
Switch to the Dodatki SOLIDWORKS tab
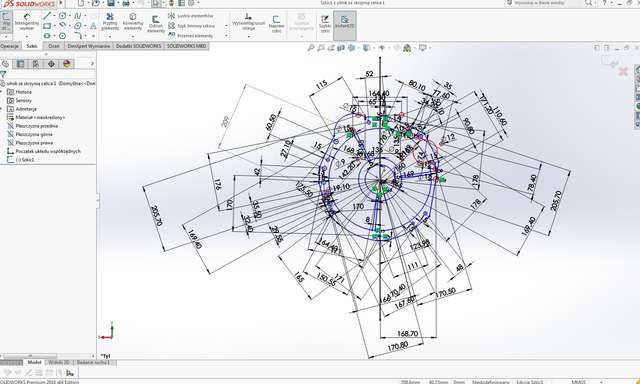coord(138,46)
